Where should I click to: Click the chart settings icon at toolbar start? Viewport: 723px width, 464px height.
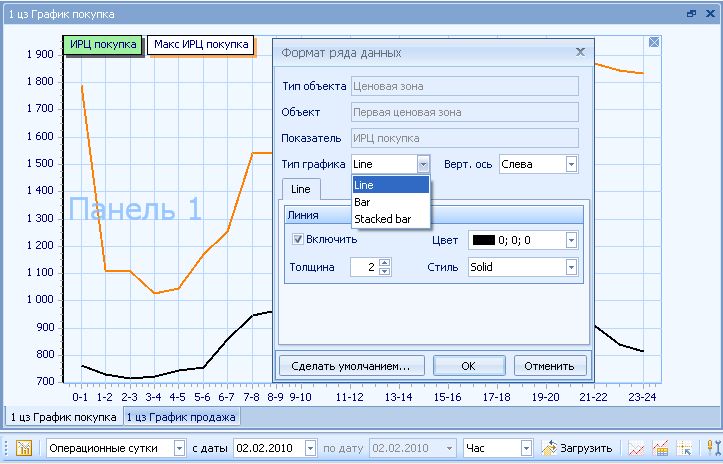point(24,448)
